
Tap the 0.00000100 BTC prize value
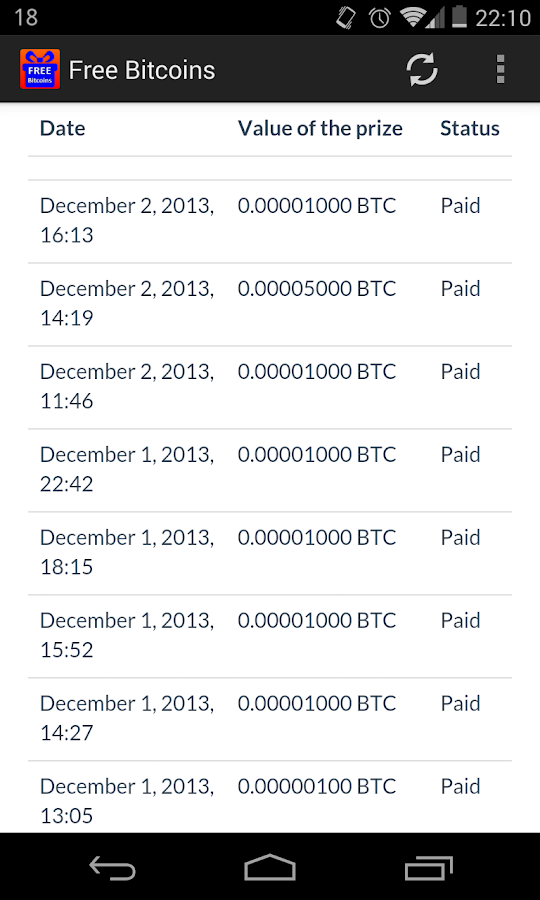[x=317, y=786]
